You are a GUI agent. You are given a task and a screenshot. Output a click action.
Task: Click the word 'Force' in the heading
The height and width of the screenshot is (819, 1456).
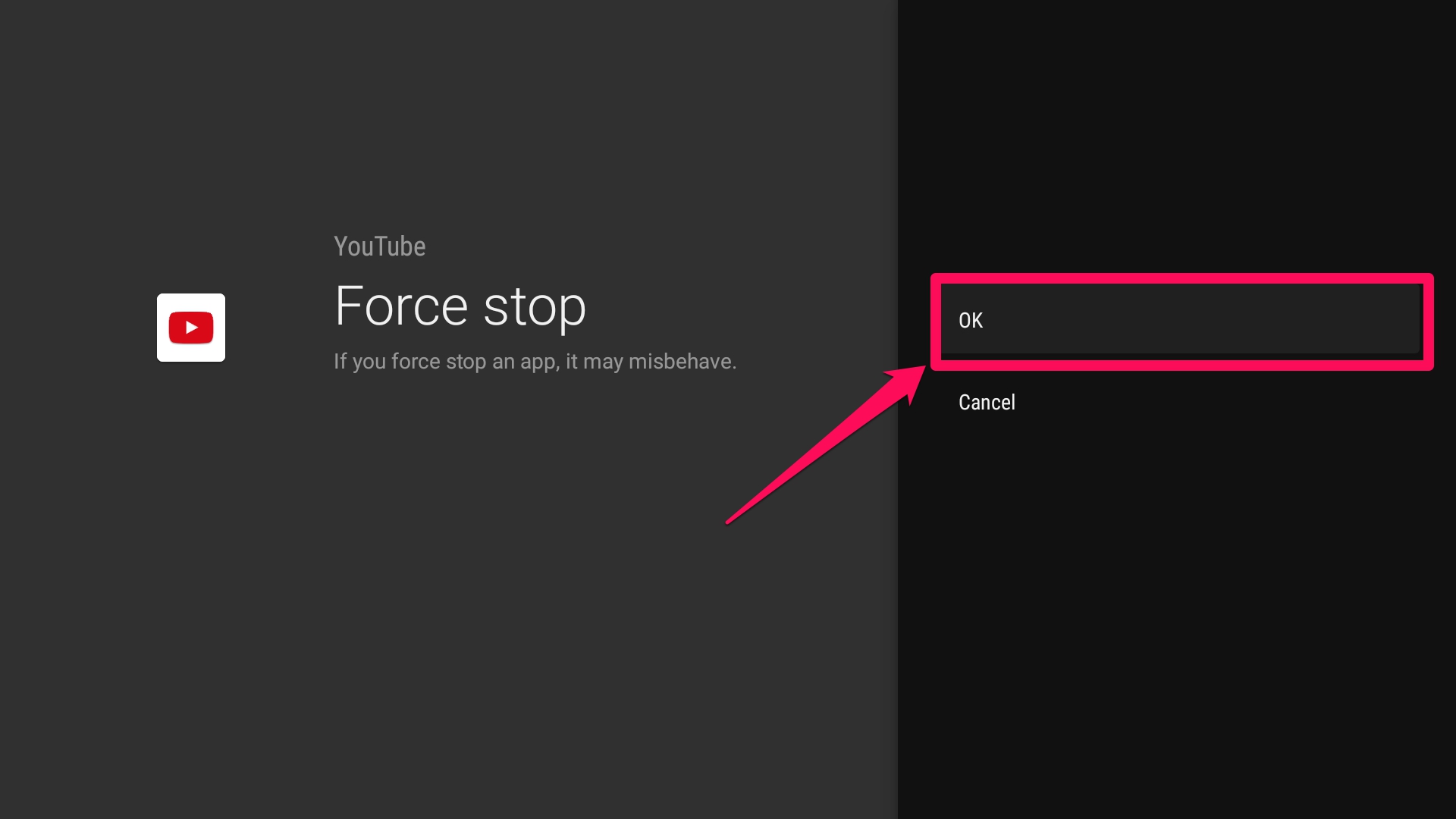coord(401,306)
